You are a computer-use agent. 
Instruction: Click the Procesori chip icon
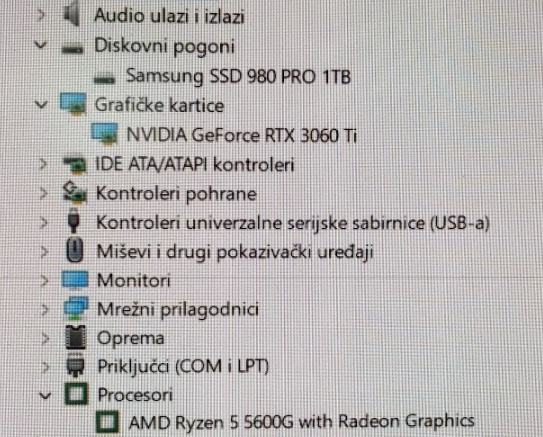point(76,393)
